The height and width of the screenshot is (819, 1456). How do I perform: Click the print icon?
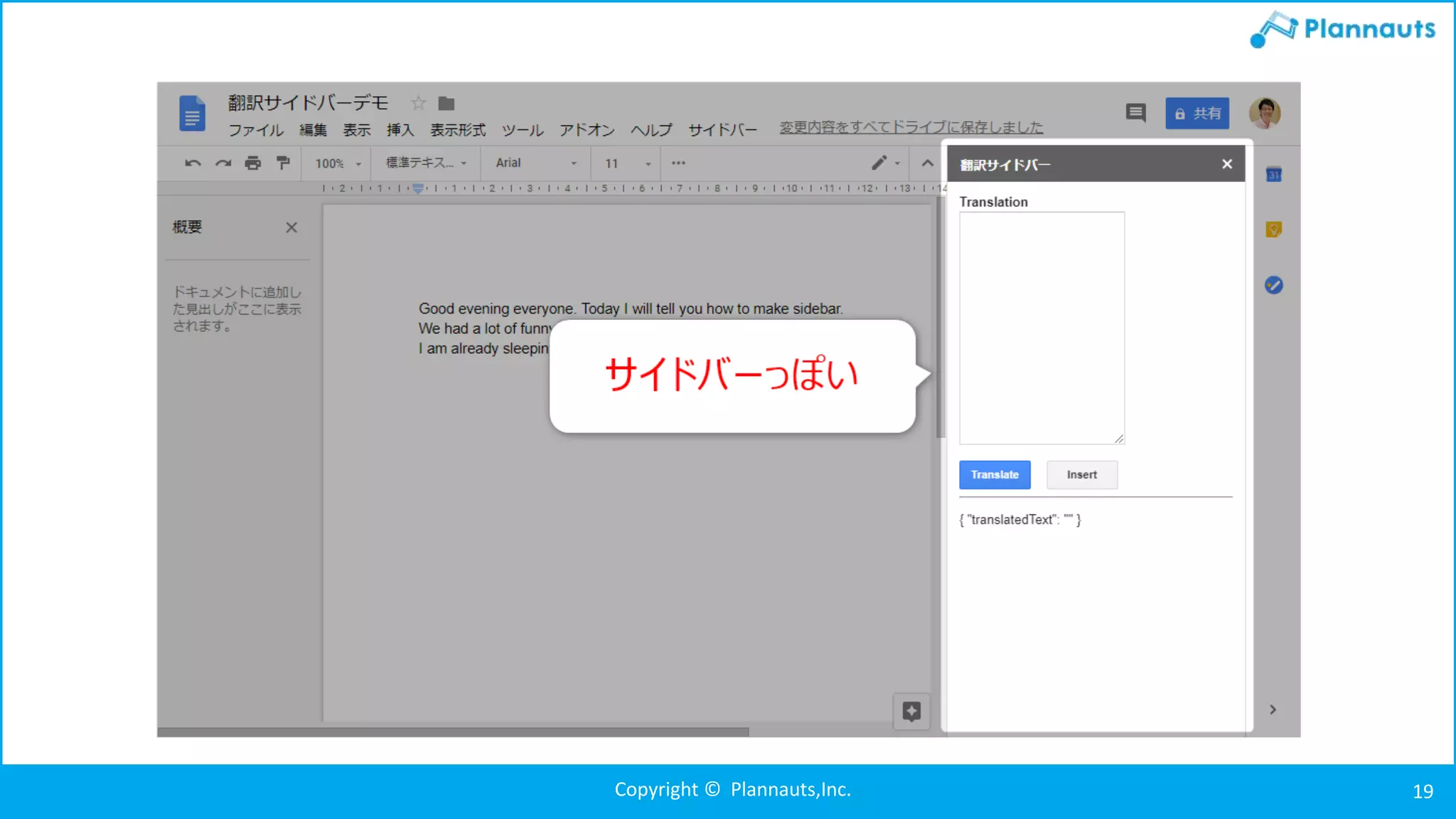tap(252, 163)
